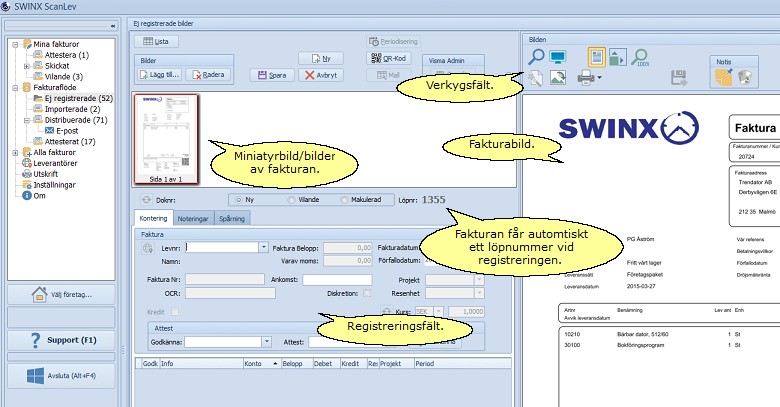Viewport: 780px width, 407px height.
Task: Select the Makulerad radio button
Action: click(x=344, y=200)
